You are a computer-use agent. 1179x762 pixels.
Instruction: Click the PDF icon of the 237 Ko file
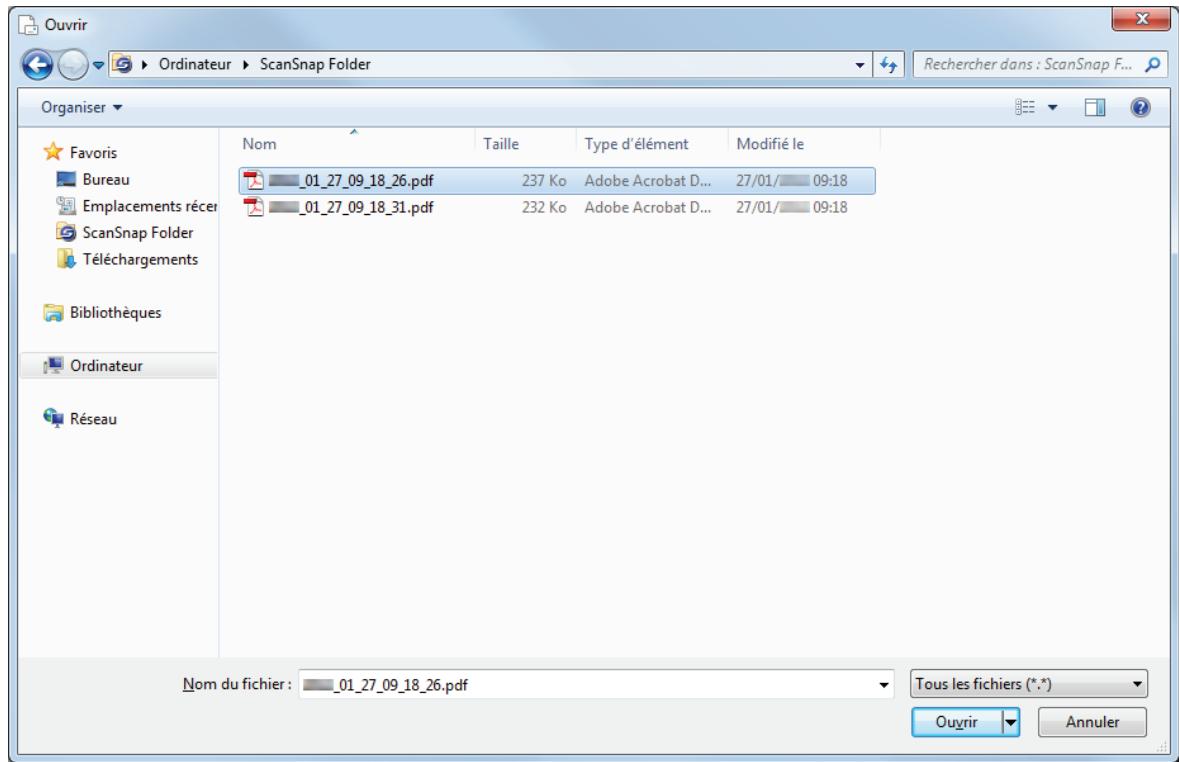click(x=253, y=181)
